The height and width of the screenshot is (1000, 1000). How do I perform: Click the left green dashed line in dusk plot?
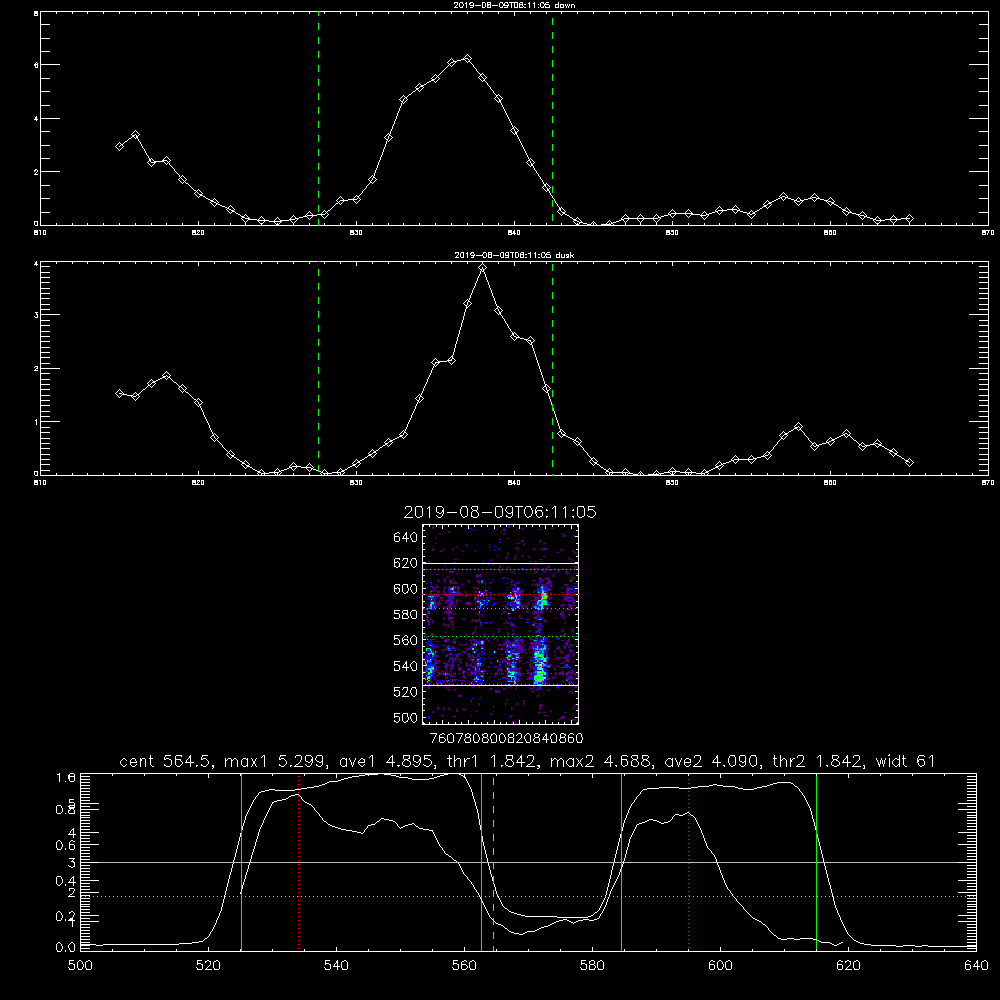[x=318, y=368]
